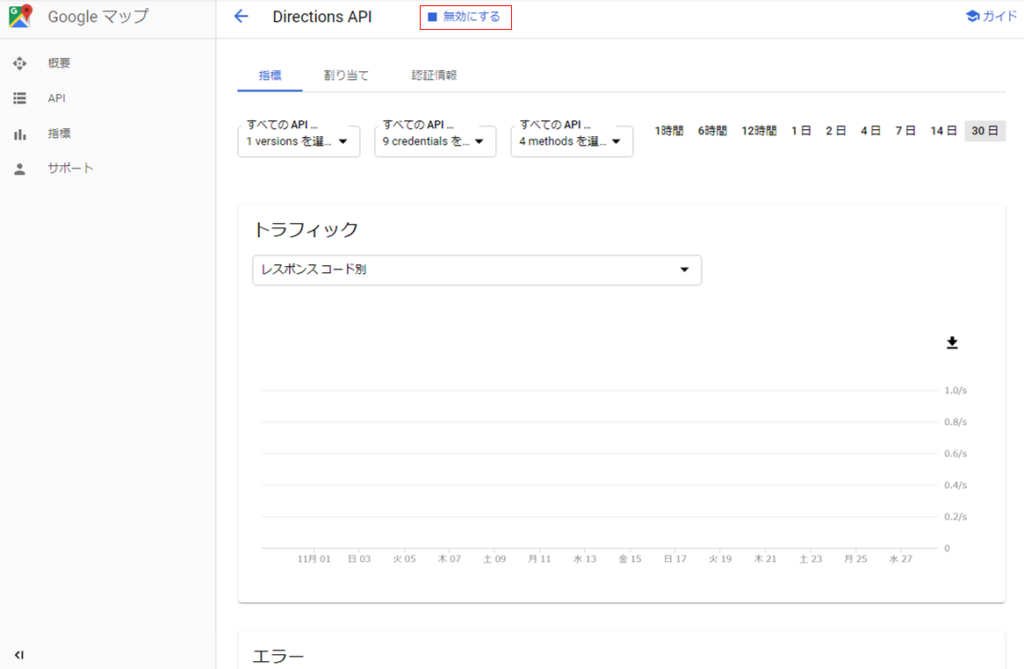Click the Google マップ title text
The width and height of the screenshot is (1024, 669).
pos(99,16)
